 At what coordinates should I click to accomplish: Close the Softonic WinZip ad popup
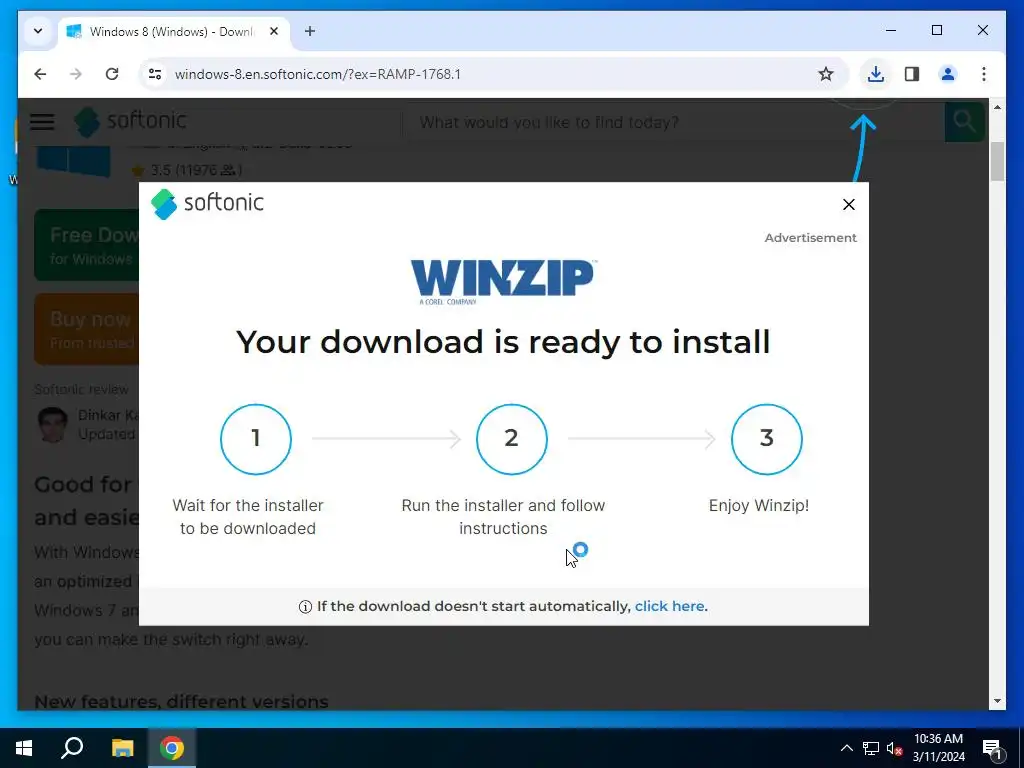(x=848, y=204)
